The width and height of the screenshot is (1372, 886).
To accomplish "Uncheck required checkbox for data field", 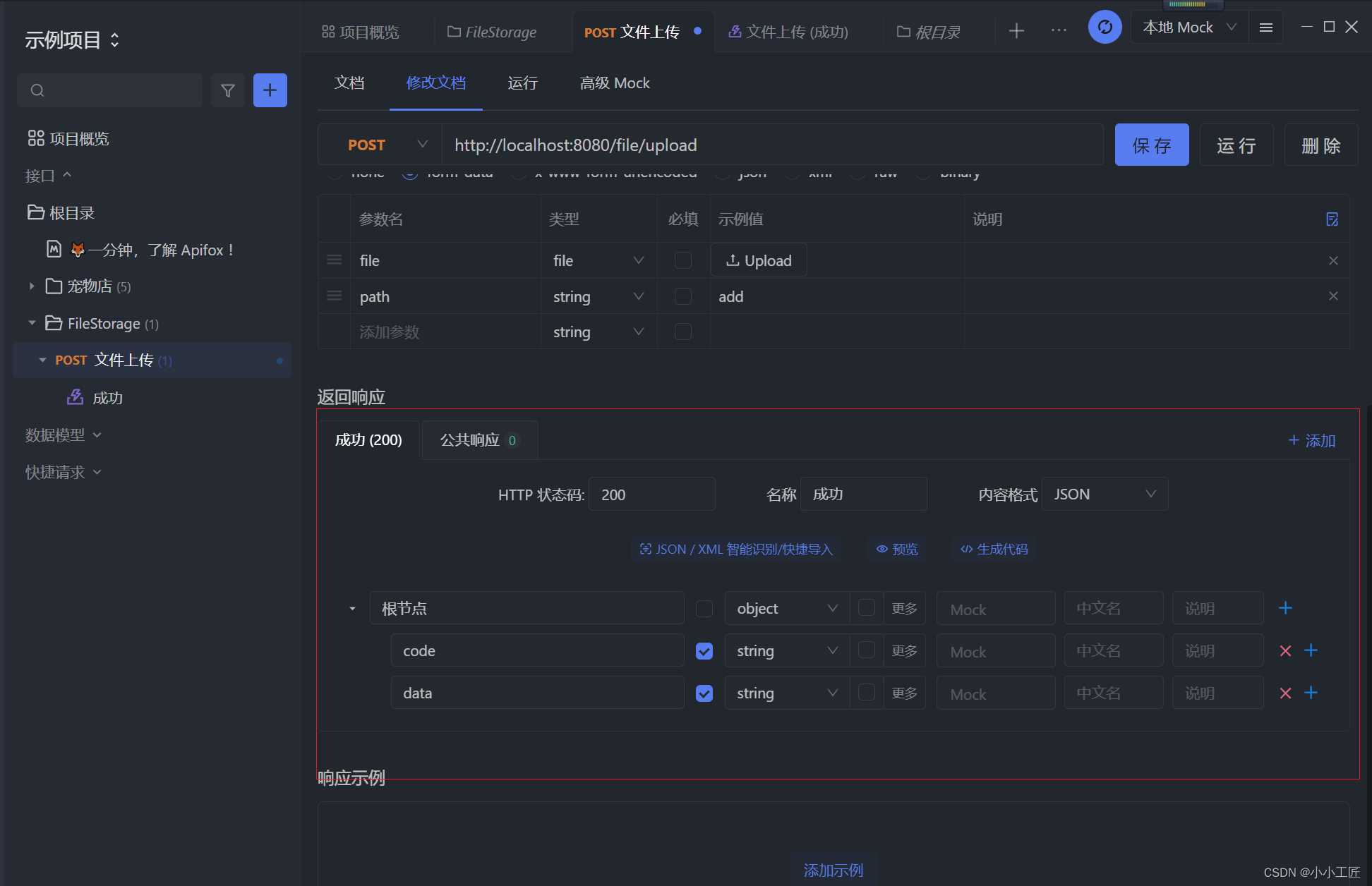I will [x=704, y=693].
